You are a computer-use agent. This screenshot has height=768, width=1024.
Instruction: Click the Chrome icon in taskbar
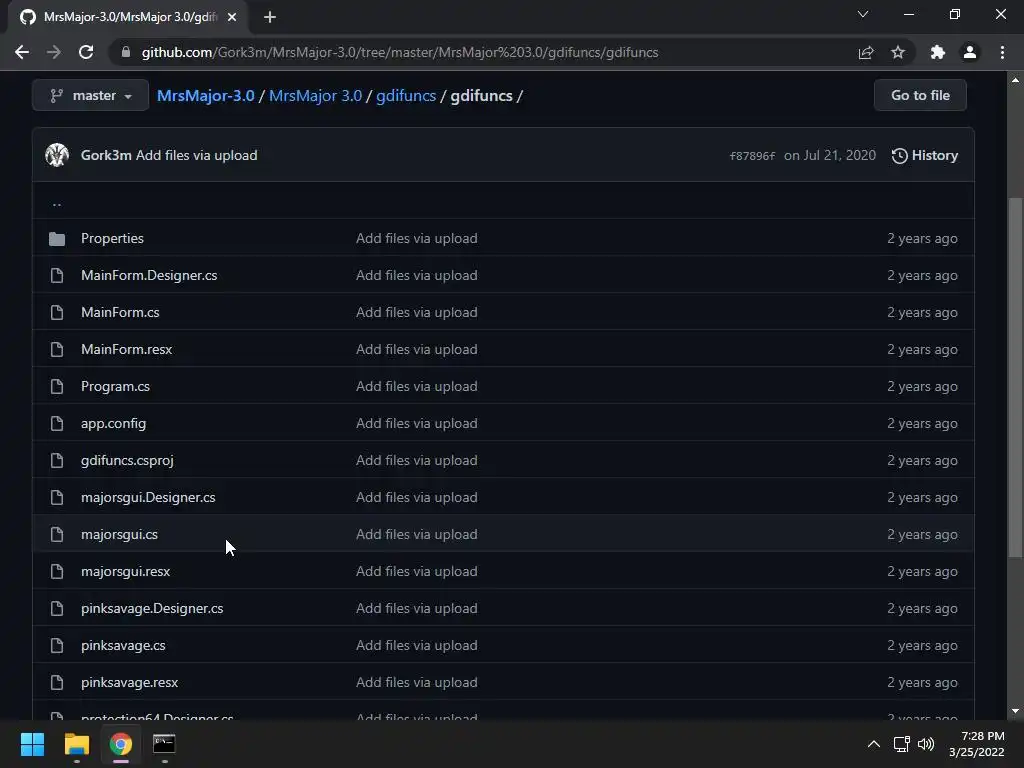coord(120,744)
